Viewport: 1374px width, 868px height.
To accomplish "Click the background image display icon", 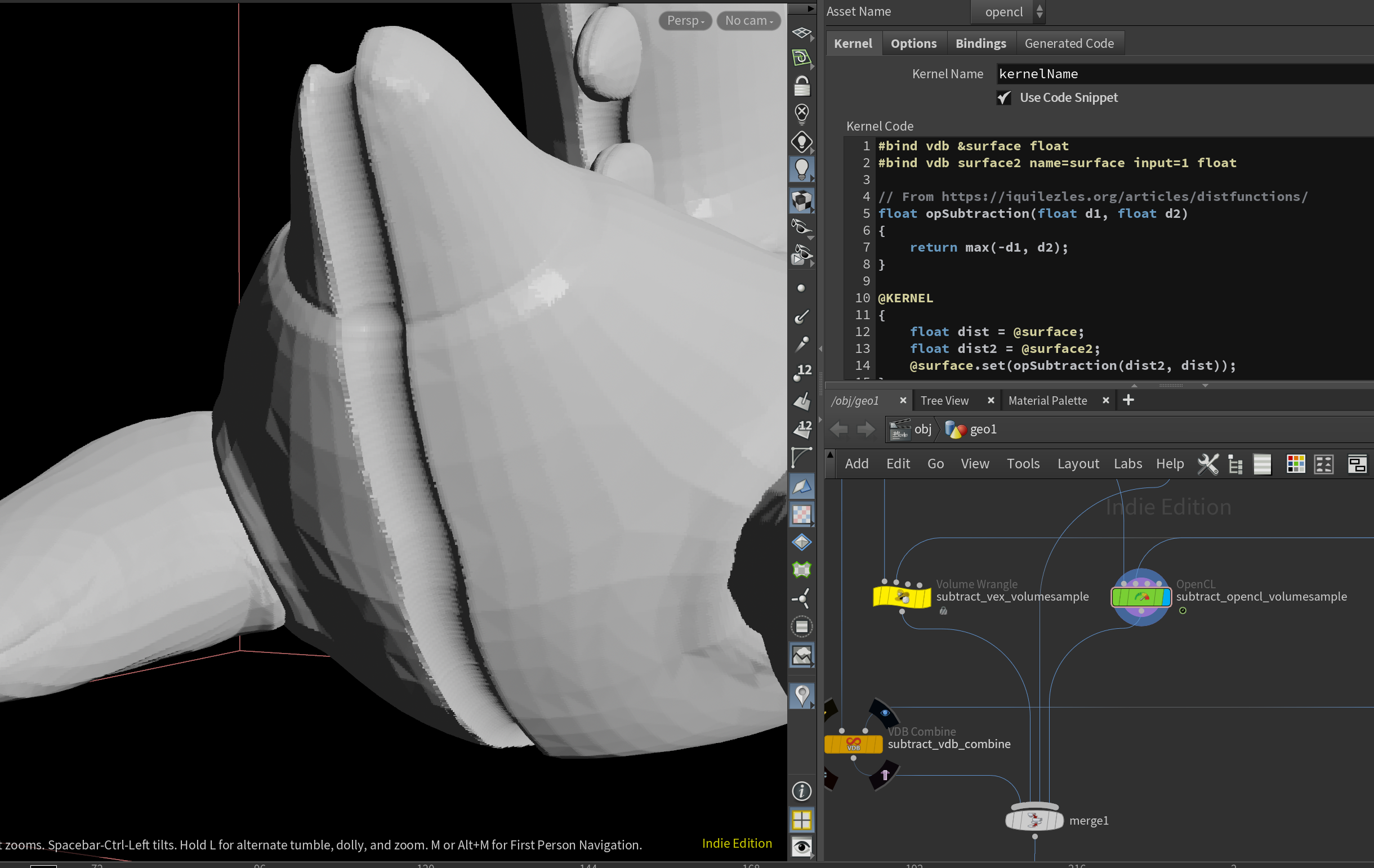I will (802, 656).
